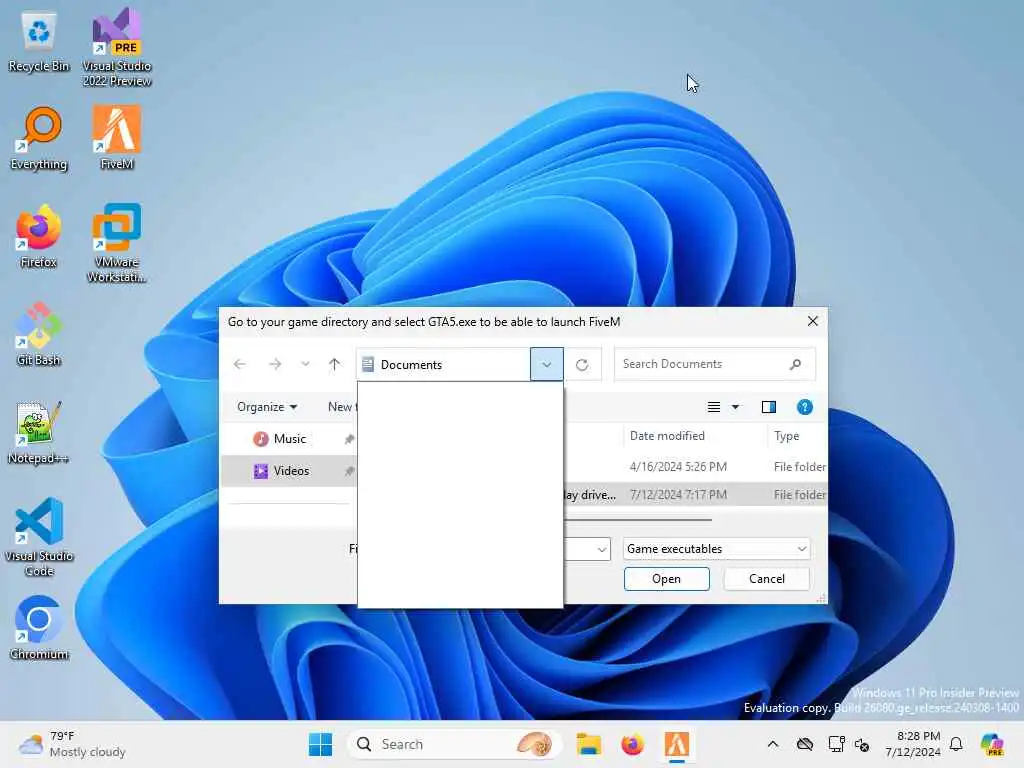Open Firefox from the taskbar
Viewport: 1024px width, 768px height.
click(x=632, y=744)
